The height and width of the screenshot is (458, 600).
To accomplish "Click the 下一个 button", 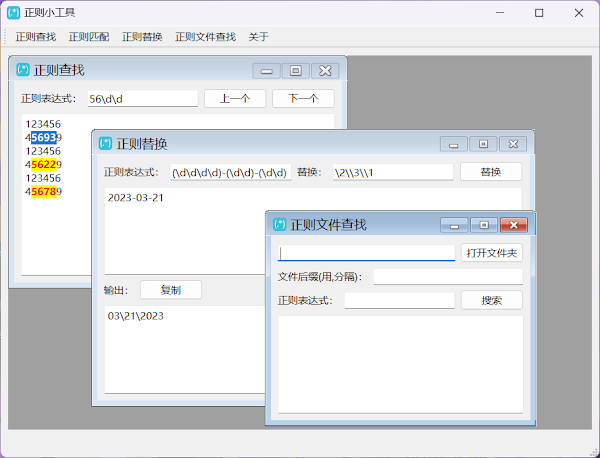I will click(x=303, y=99).
